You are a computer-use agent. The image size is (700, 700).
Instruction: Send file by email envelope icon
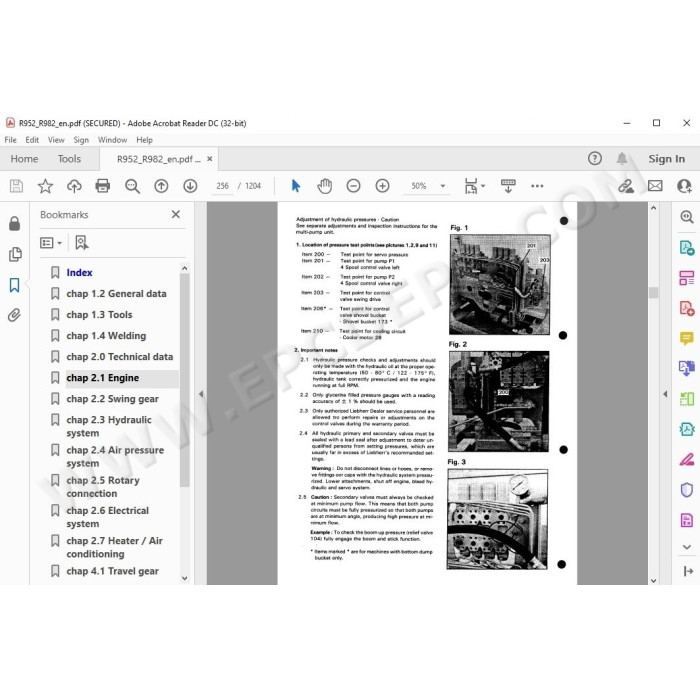(655, 186)
